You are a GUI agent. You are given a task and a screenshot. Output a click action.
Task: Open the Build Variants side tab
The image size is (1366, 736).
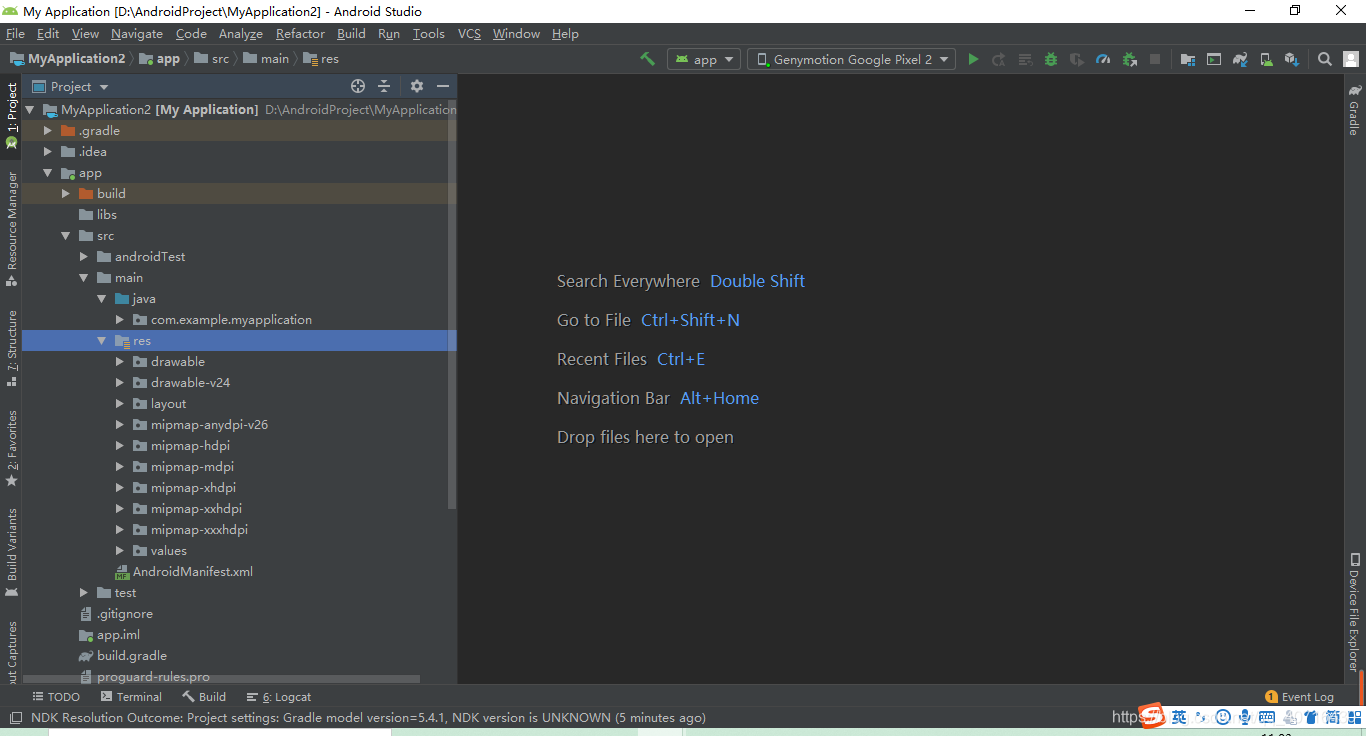12,552
